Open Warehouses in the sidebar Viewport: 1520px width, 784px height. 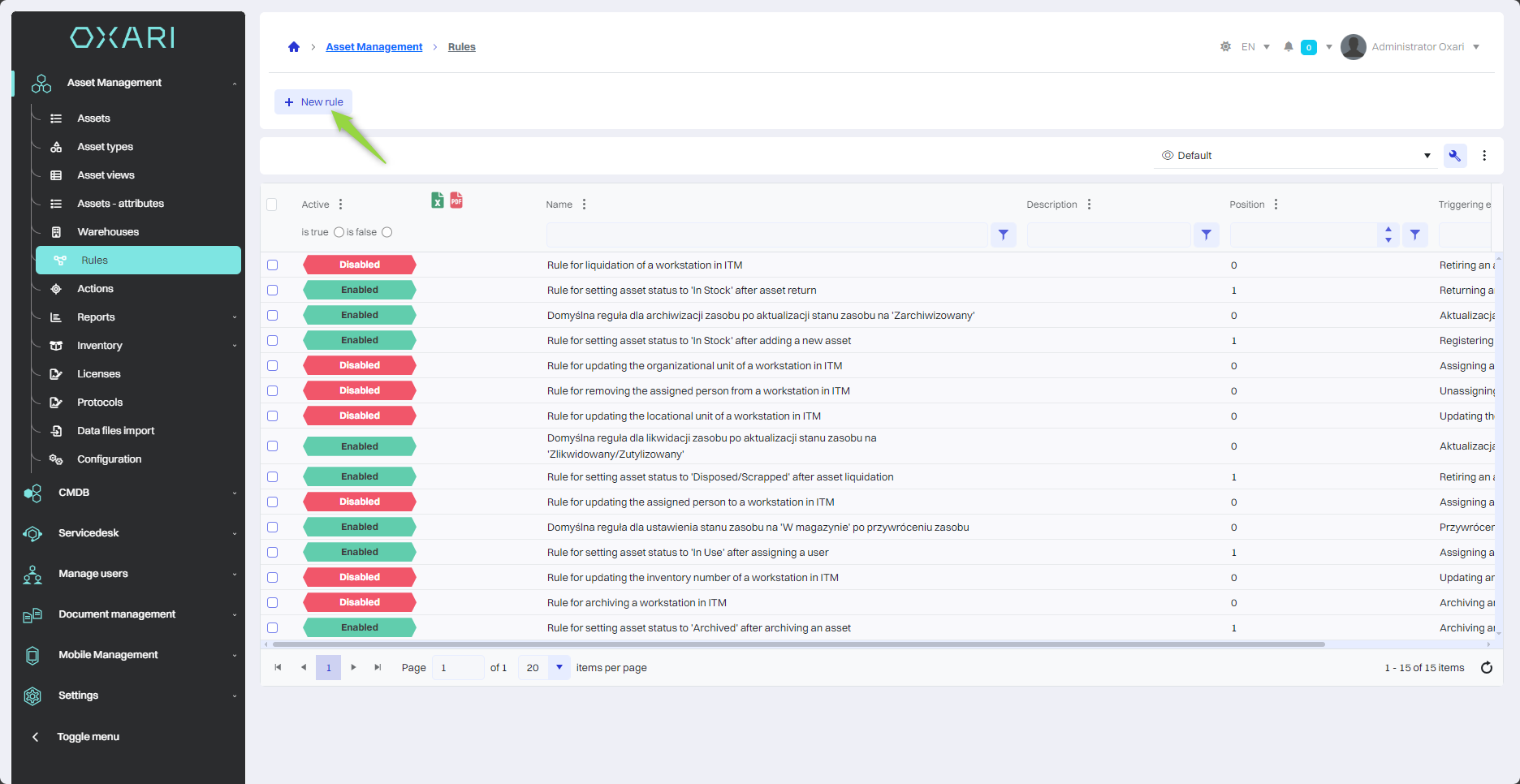click(108, 232)
